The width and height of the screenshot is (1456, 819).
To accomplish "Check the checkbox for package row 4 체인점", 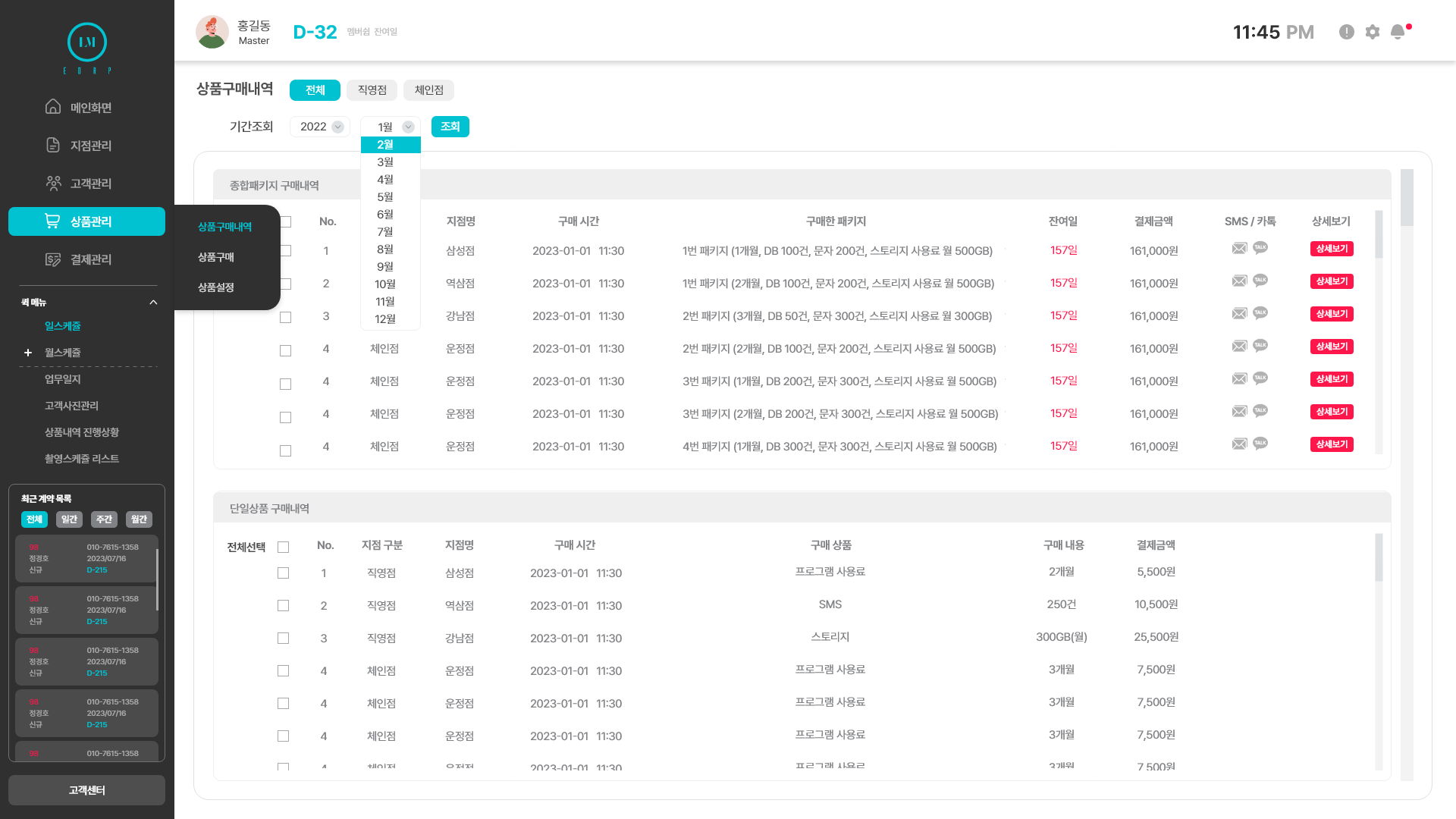I will tap(286, 350).
